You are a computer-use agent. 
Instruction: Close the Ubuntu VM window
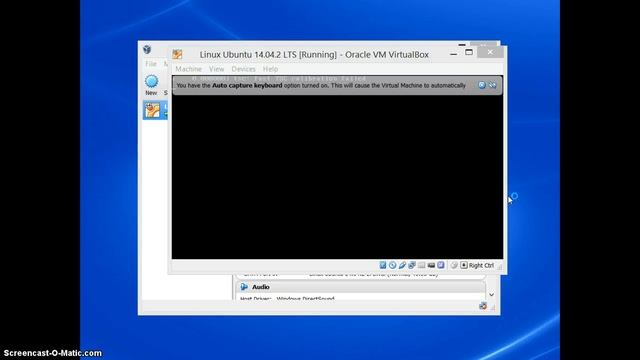(490, 52)
